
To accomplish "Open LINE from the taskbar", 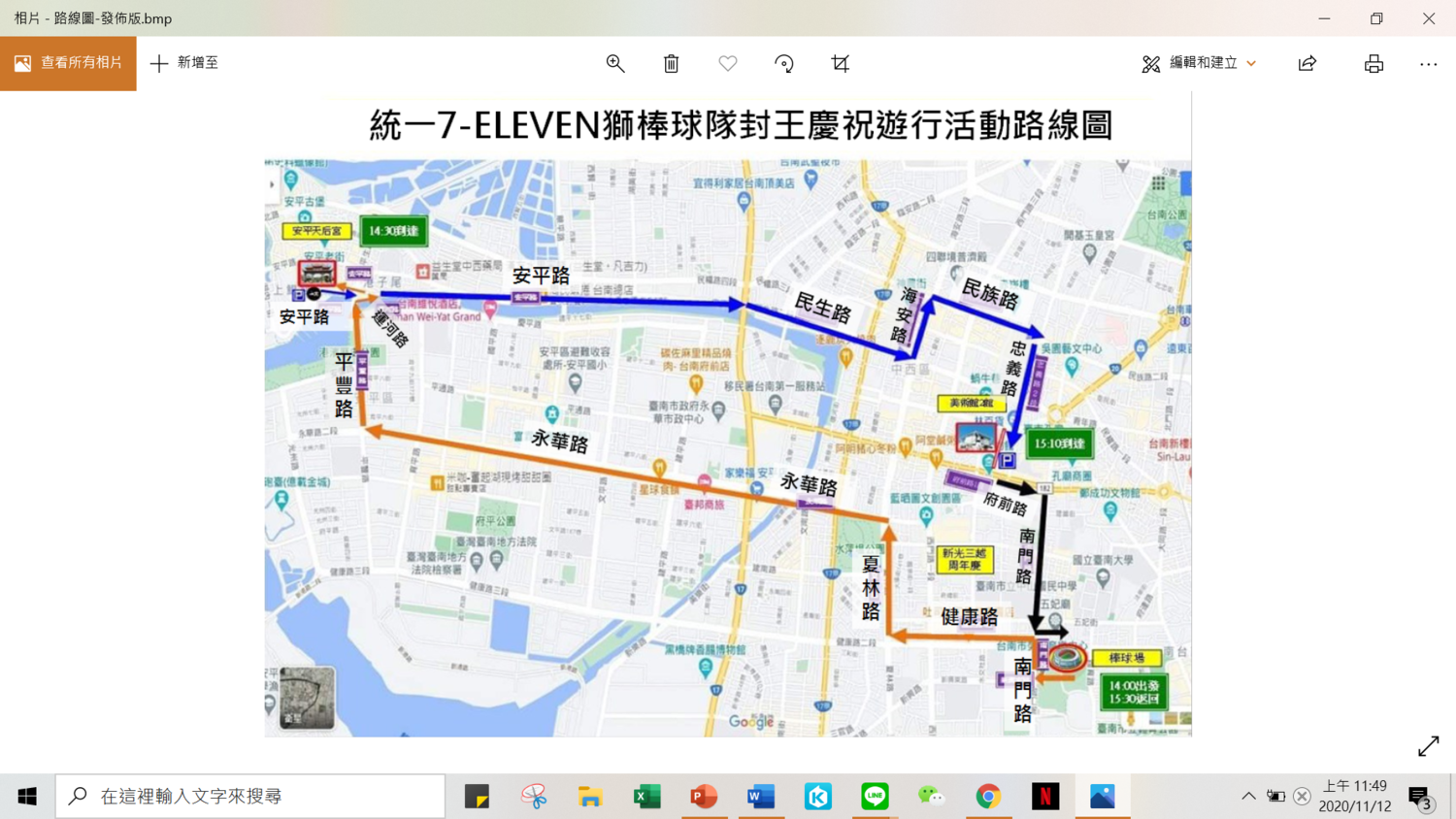I will click(875, 796).
